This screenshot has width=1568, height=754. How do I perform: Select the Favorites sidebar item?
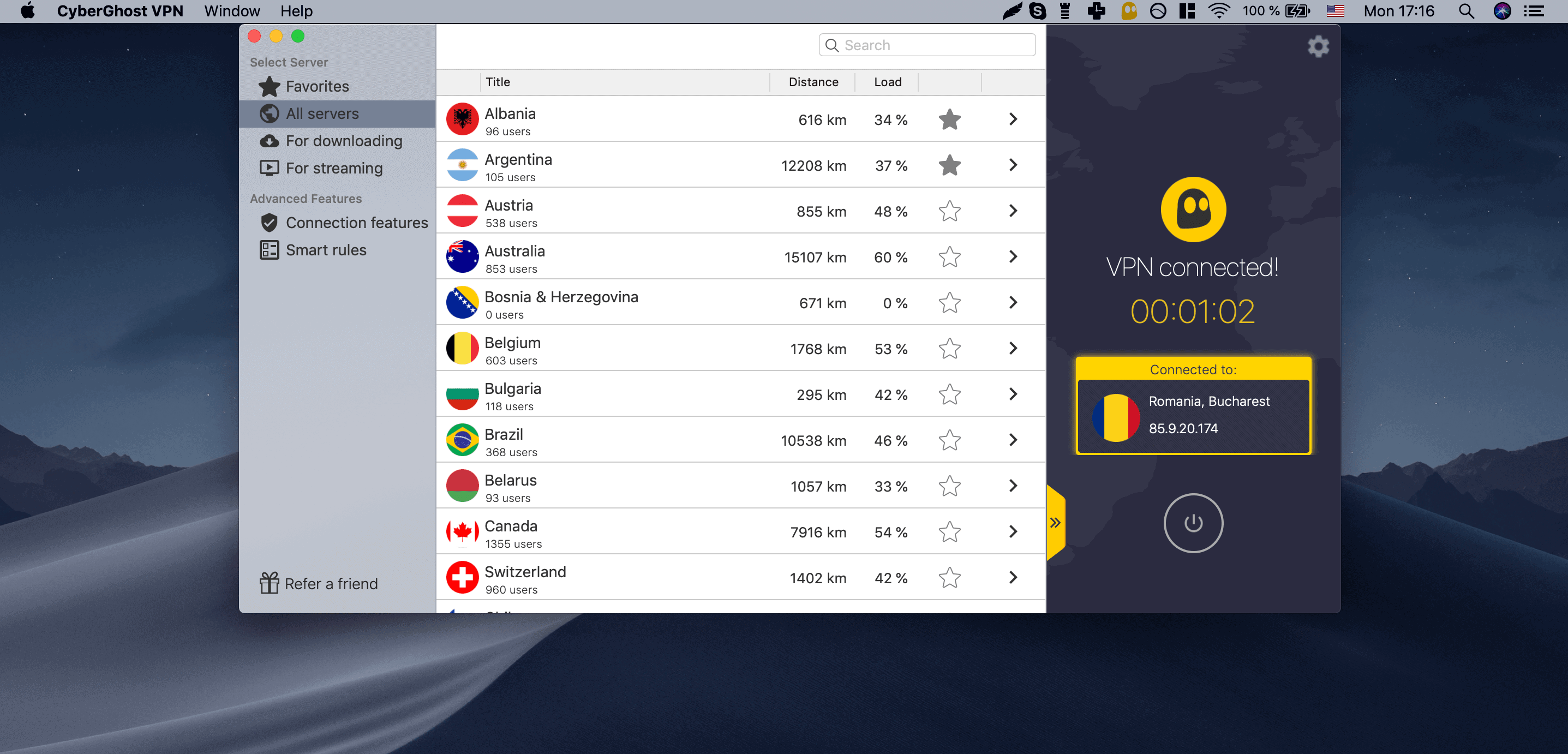(x=319, y=87)
